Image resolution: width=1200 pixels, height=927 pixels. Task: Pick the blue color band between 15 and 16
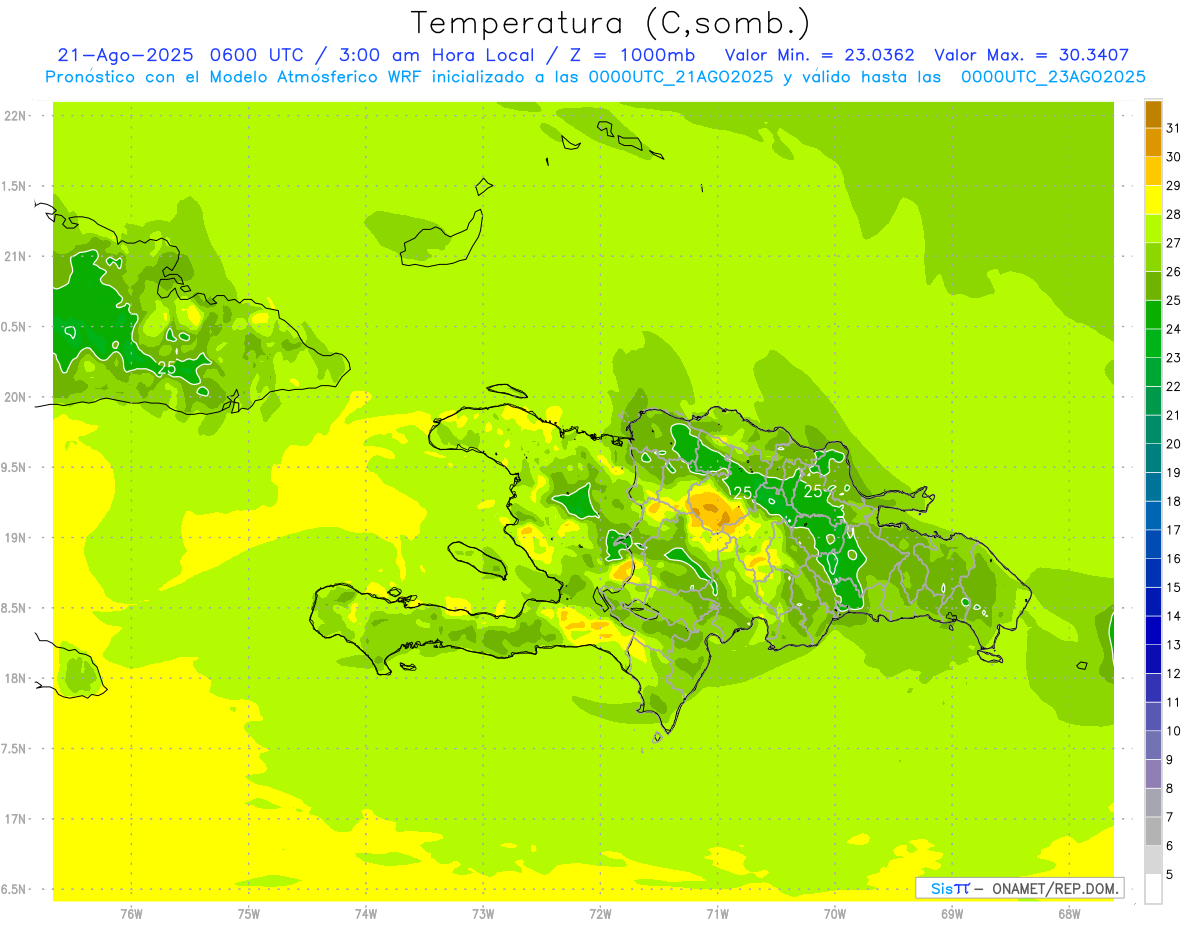point(1153,573)
